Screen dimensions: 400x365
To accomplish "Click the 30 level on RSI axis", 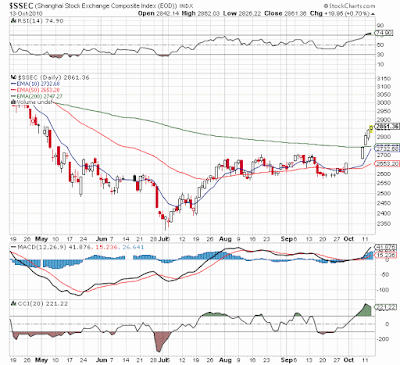I will click(x=381, y=54).
